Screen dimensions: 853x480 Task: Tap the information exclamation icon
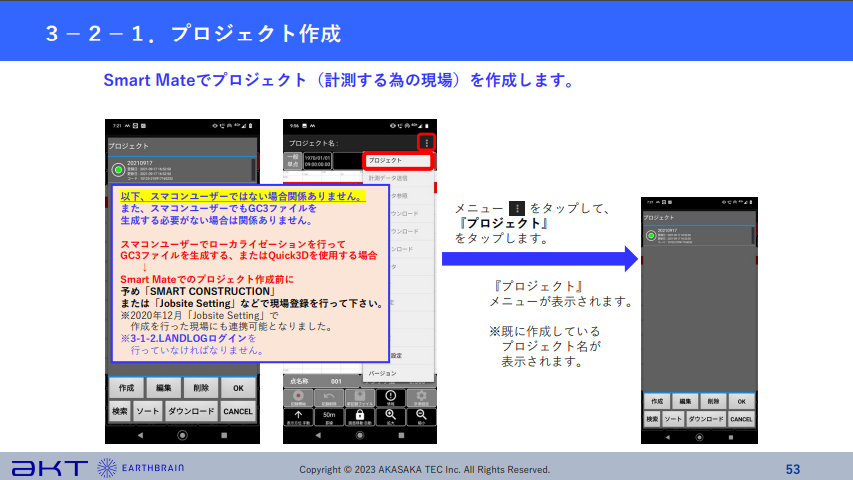(x=391, y=398)
